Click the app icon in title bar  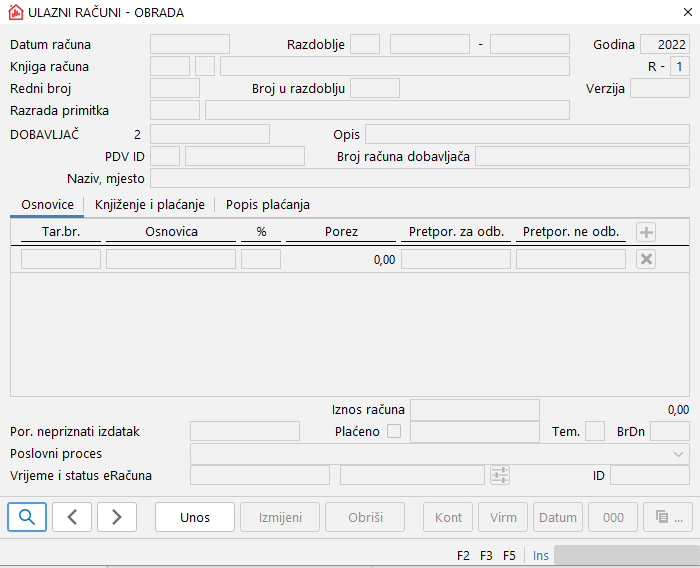pyautogui.click(x=14, y=13)
